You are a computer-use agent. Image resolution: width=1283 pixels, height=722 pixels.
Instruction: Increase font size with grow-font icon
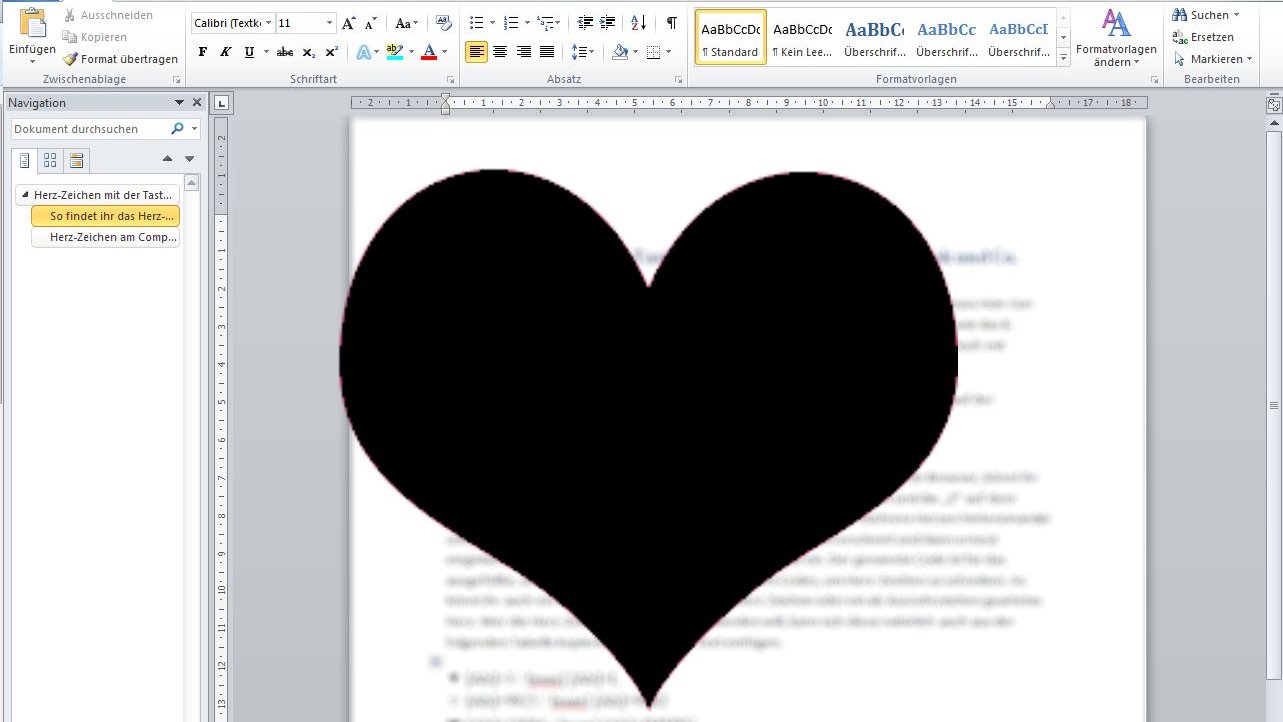tap(349, 23)
